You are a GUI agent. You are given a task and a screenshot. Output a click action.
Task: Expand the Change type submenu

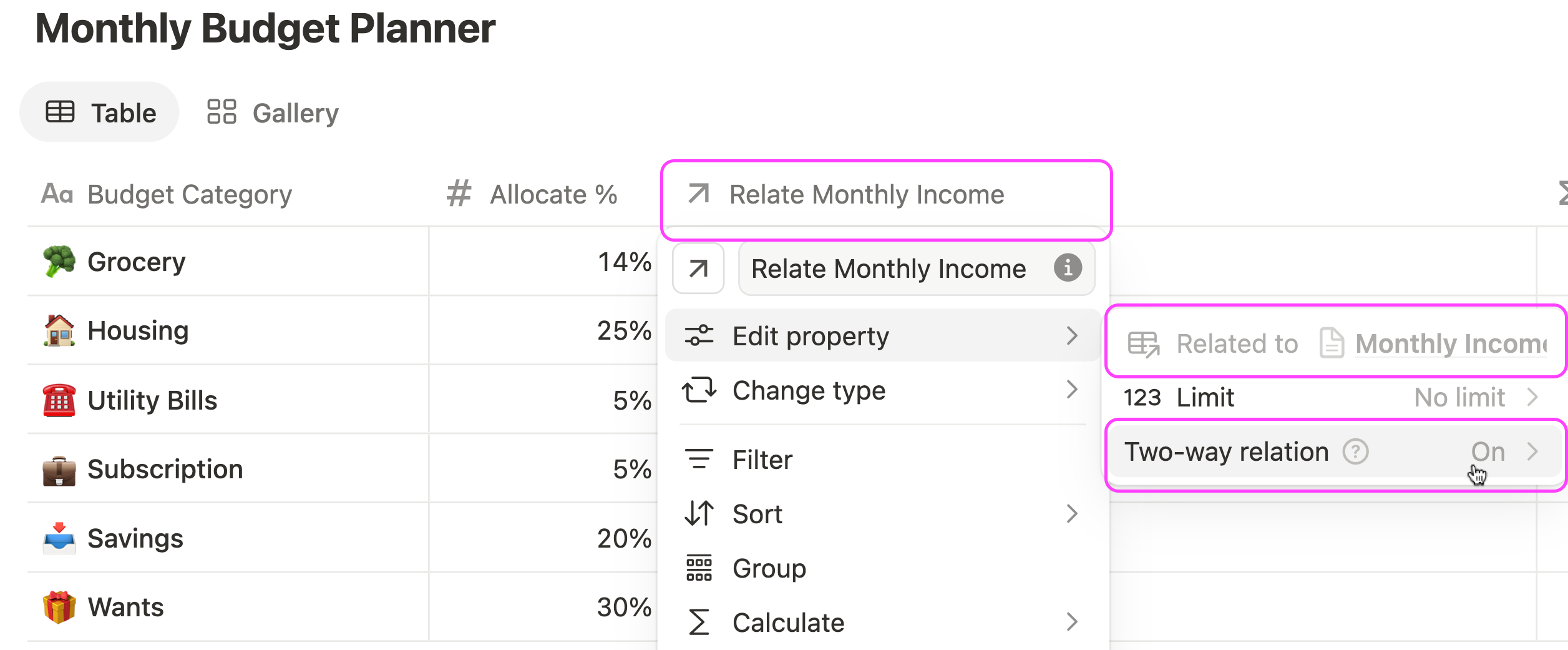point(882,390)
